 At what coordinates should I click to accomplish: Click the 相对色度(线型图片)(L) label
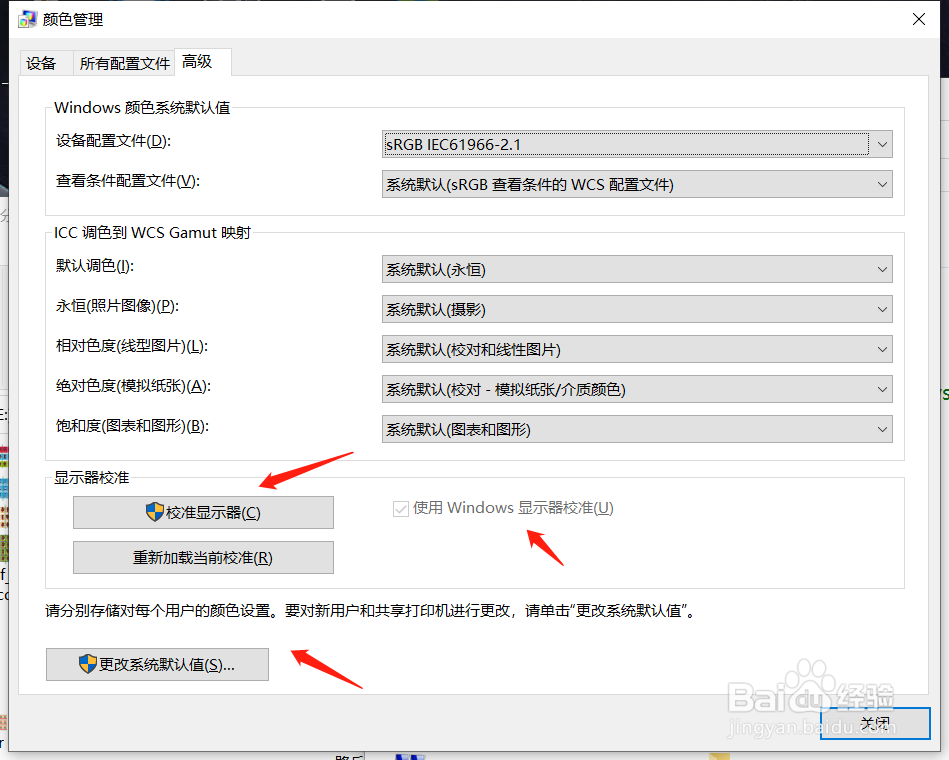132,346
